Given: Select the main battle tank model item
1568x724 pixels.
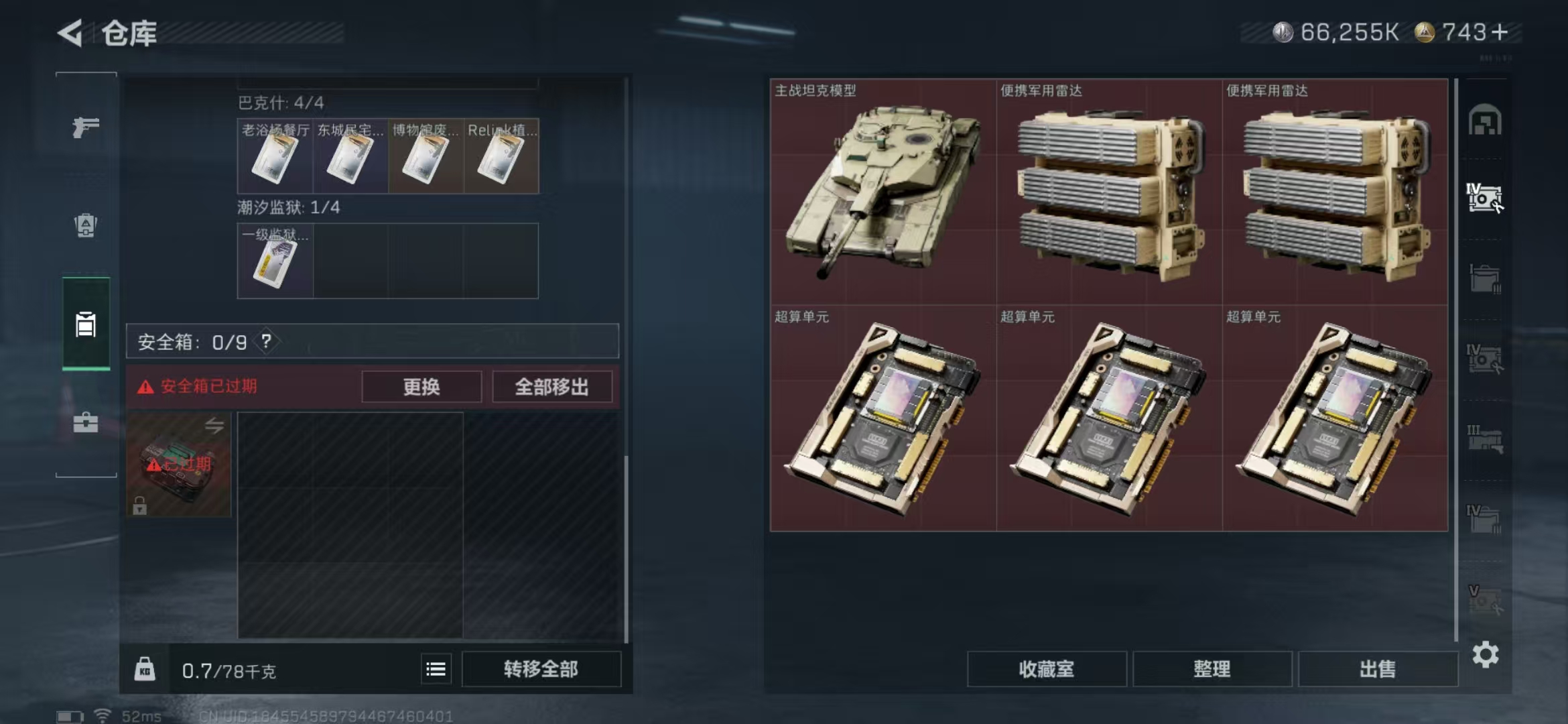Looking at the screenshot, I should coord(883,192).
